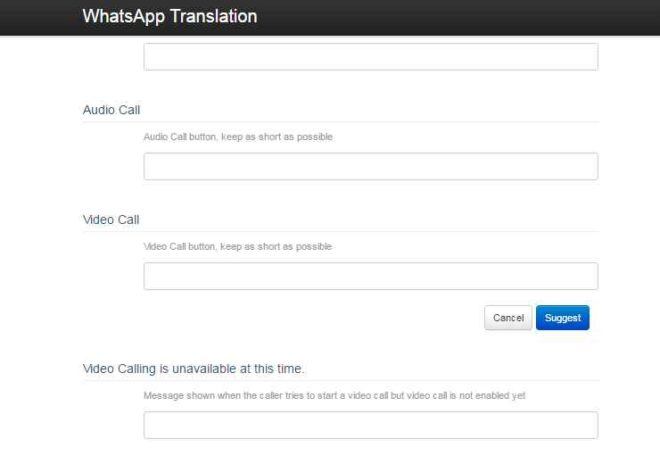
Task: Focus the Video Calling unavailable translation input
Action: (370, 425)
